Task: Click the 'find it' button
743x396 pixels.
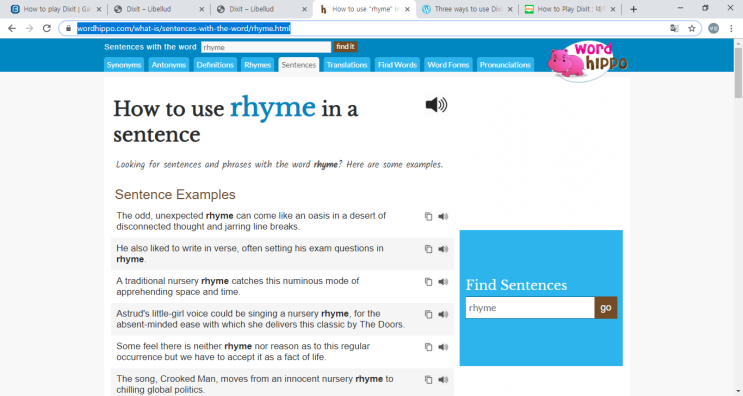Action: click(345, 46)
